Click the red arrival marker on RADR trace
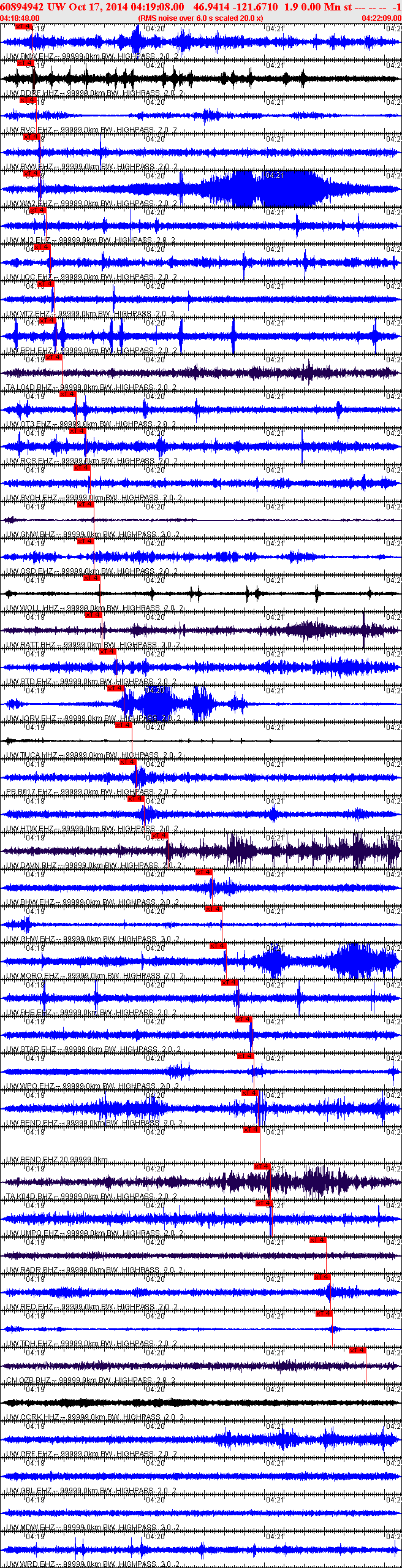Image resolution: width=402 pixels, height=1568 pixels. (x=317, y=1240)
